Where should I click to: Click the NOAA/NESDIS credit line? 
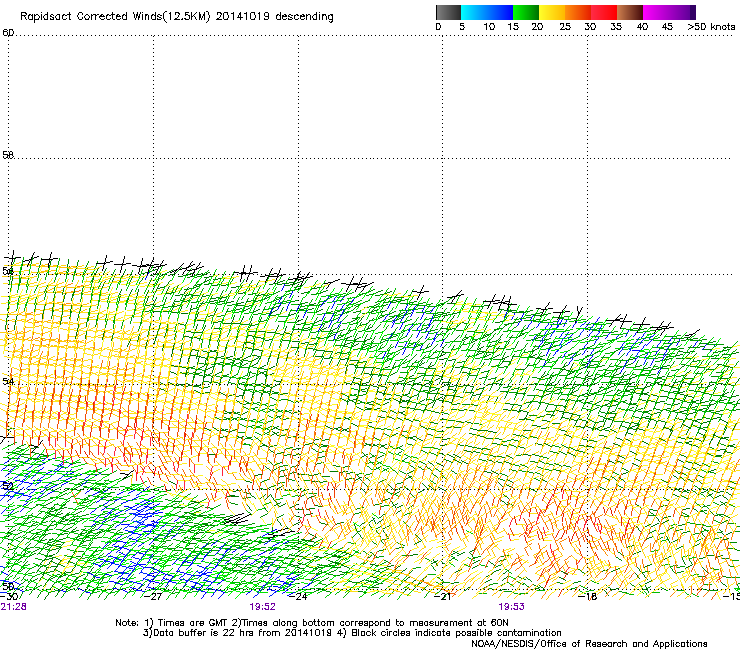(x=589, y=644)
